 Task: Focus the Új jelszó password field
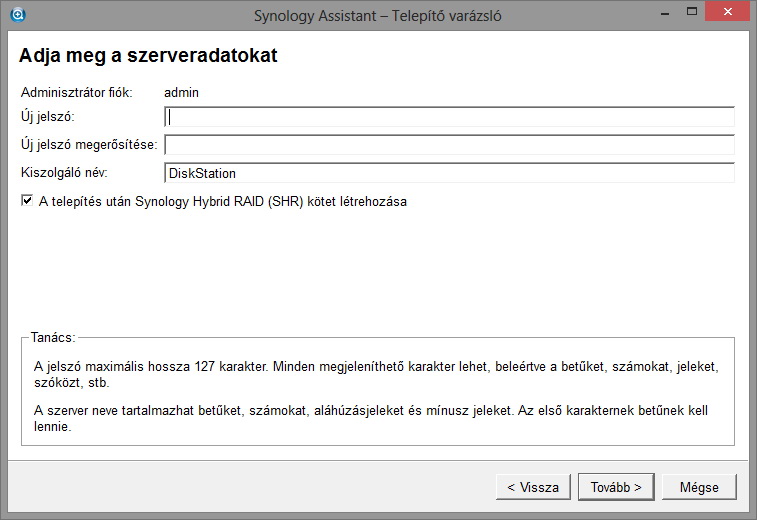449,117
